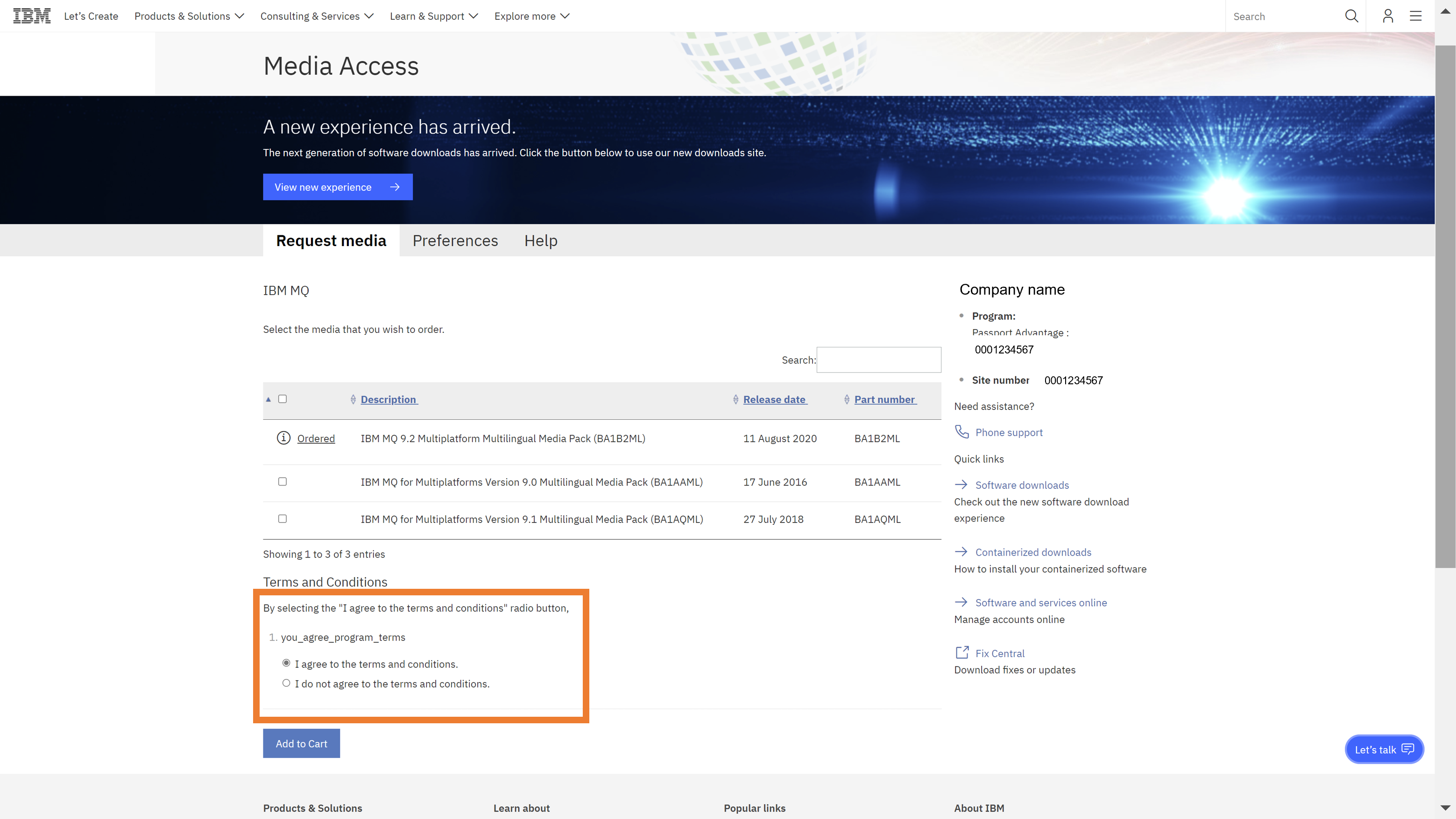Viewport: 1456px width, 819px height.
Task: Click the phone support handset icon
Action: pos(961,432)
